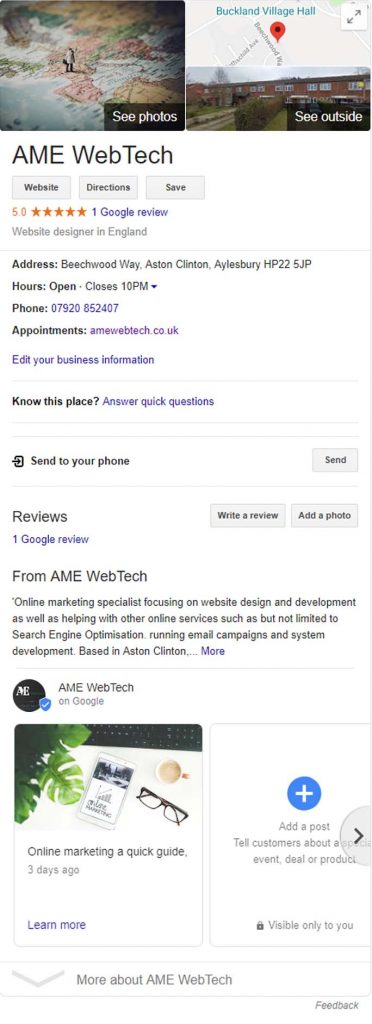
Task: Open See outside street view thumbnail
Action: (x=279, y=99)
